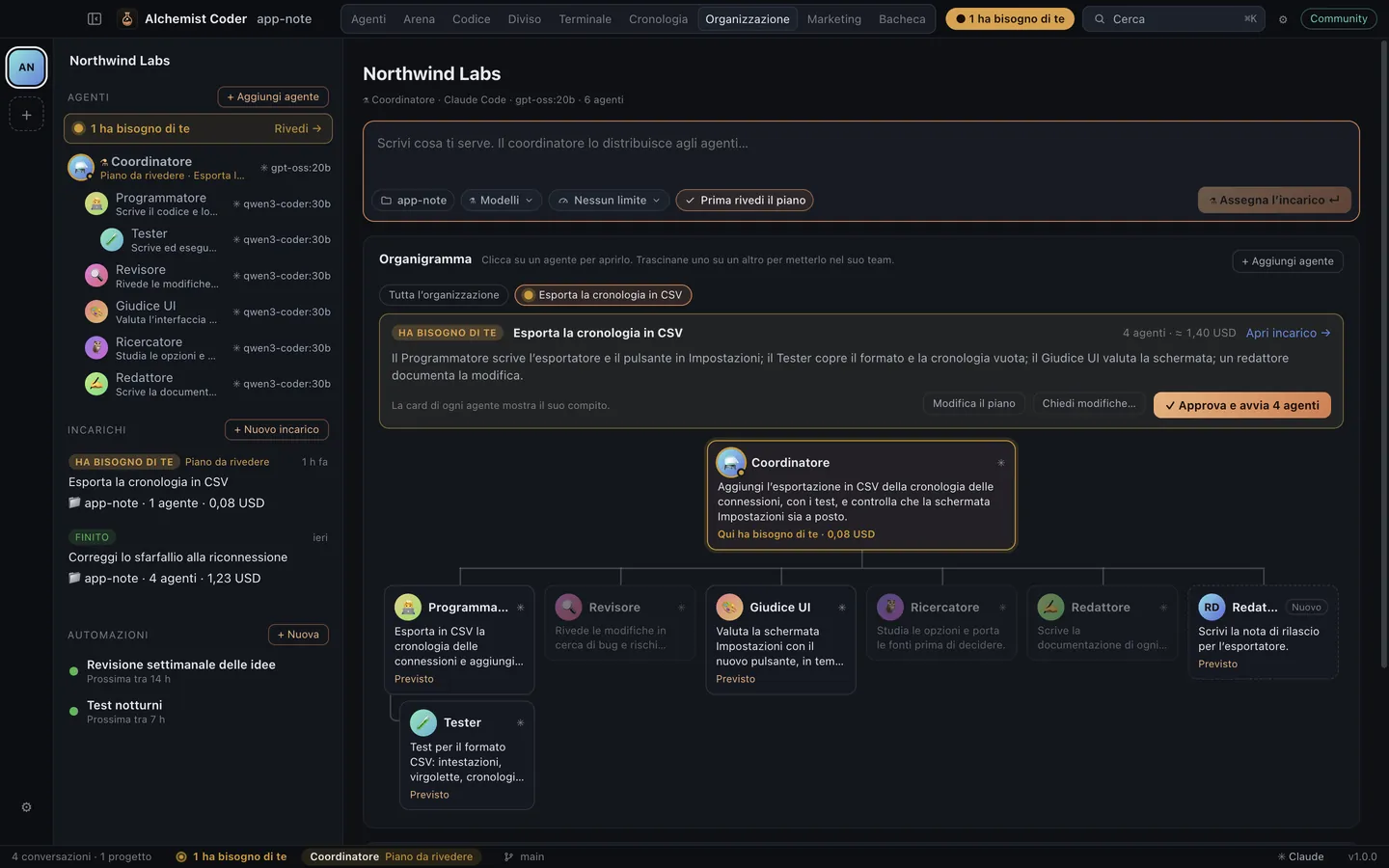Viewport: 1389px width, 868px height.
Task: Open settings gear next to search
Action: point(1283,19)
